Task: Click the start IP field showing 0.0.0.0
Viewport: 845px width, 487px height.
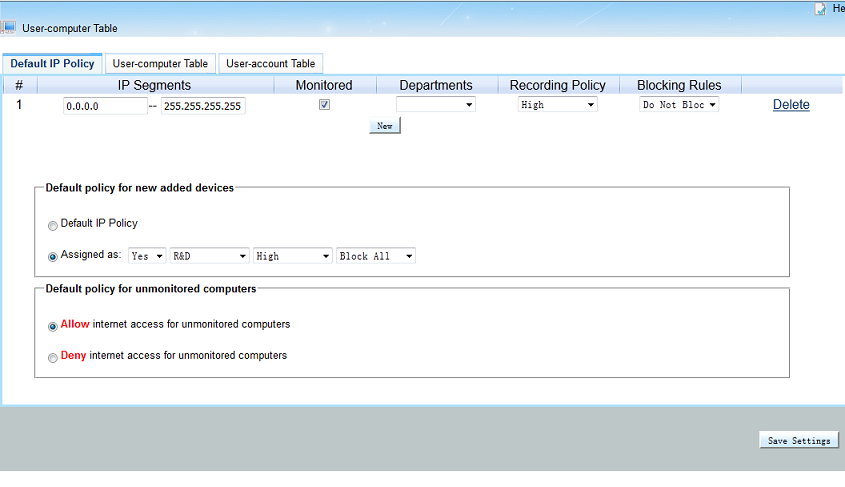Action: coord(105,106)
